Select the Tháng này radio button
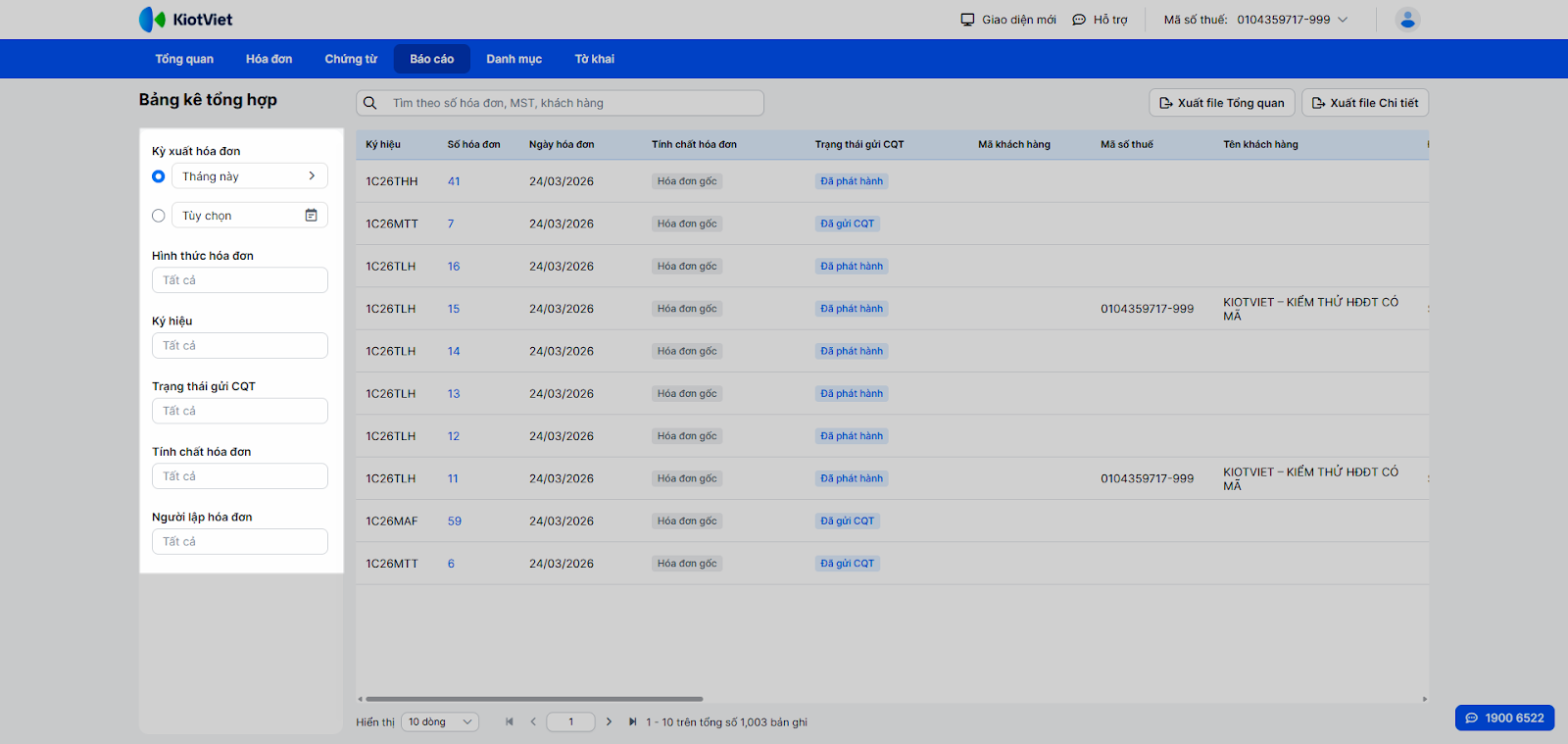 point(159,176)
